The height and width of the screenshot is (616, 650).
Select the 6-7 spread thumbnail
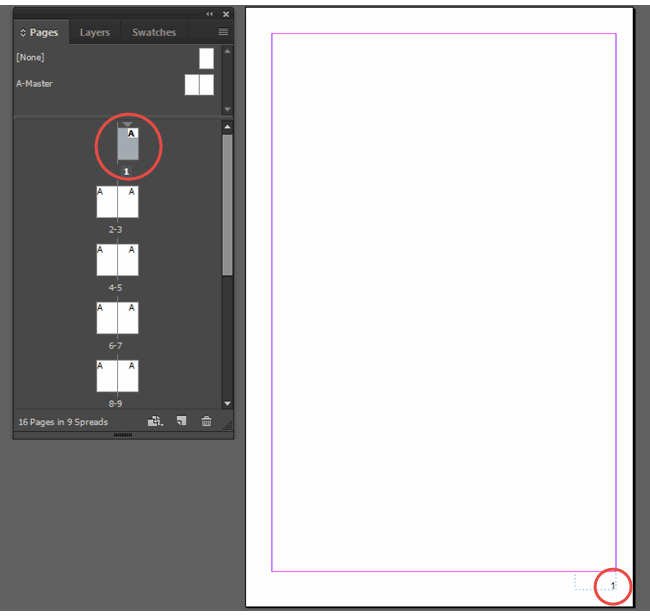tap(117, 318)
